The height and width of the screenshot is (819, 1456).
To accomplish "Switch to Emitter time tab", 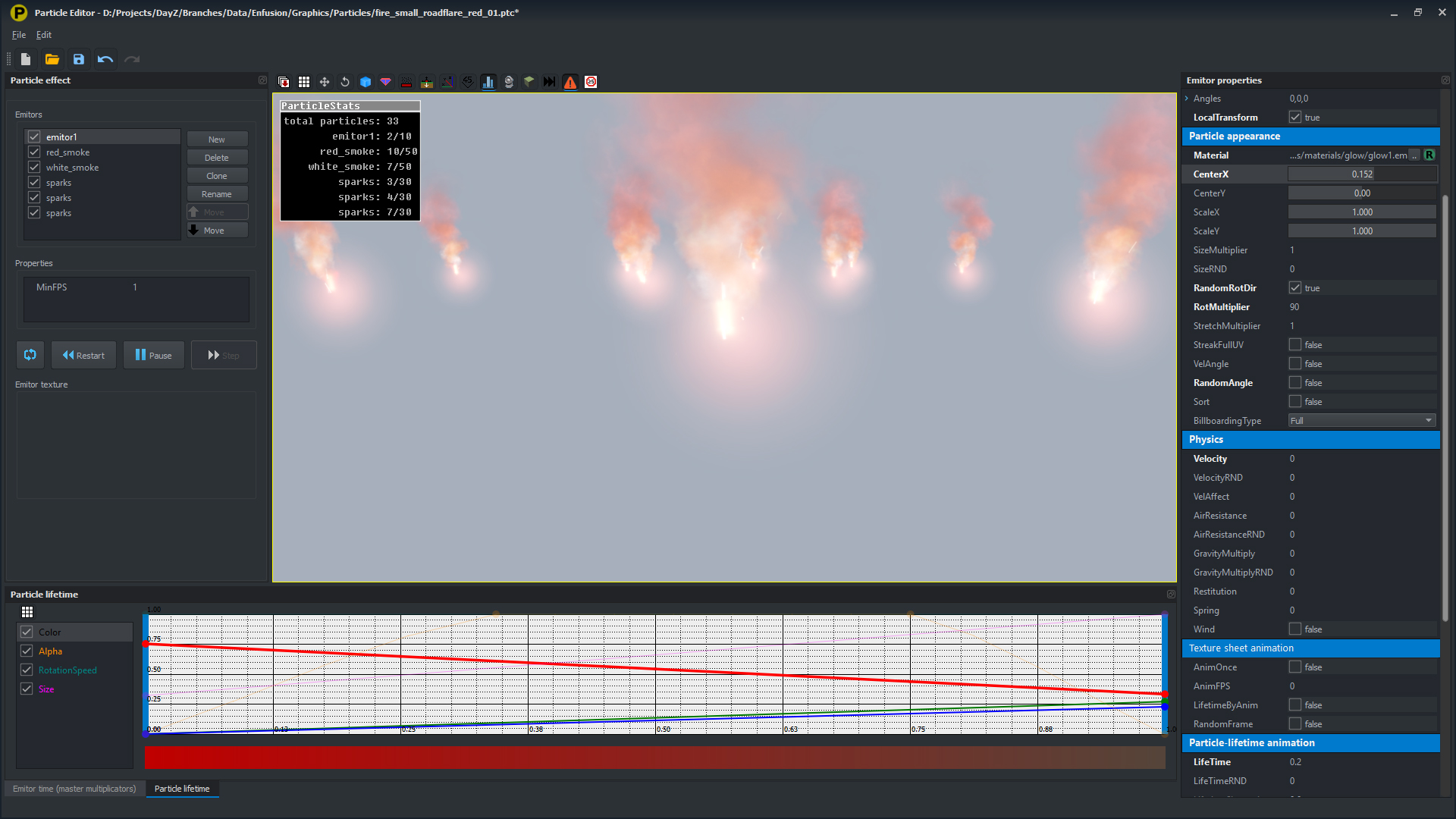I will pyautogui.click(x=74, y=789).
